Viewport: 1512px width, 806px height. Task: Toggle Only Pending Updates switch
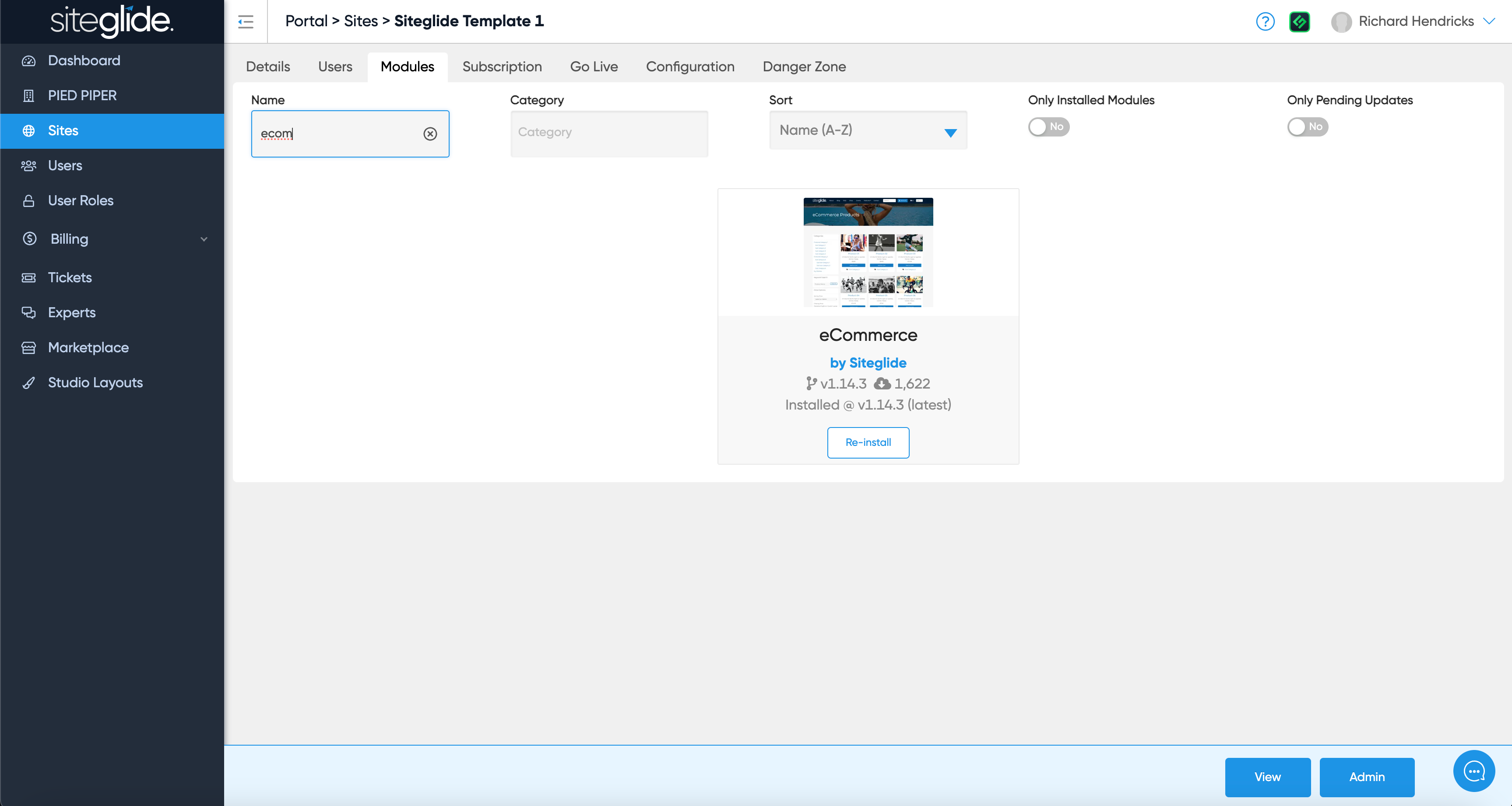pyautogui.click(x=1307, y=127)
